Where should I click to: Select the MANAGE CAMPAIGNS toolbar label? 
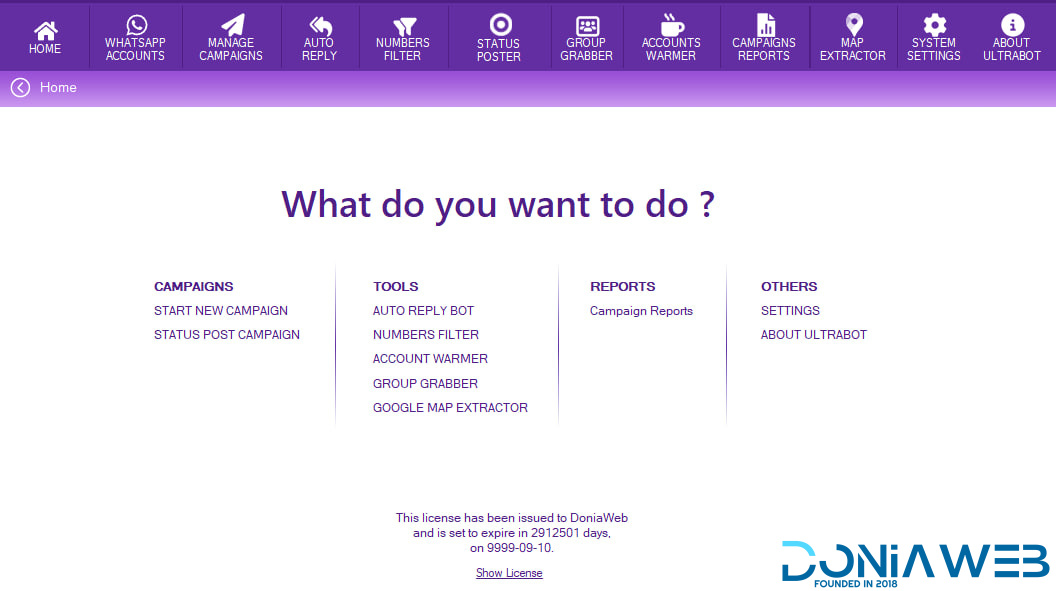231,49
